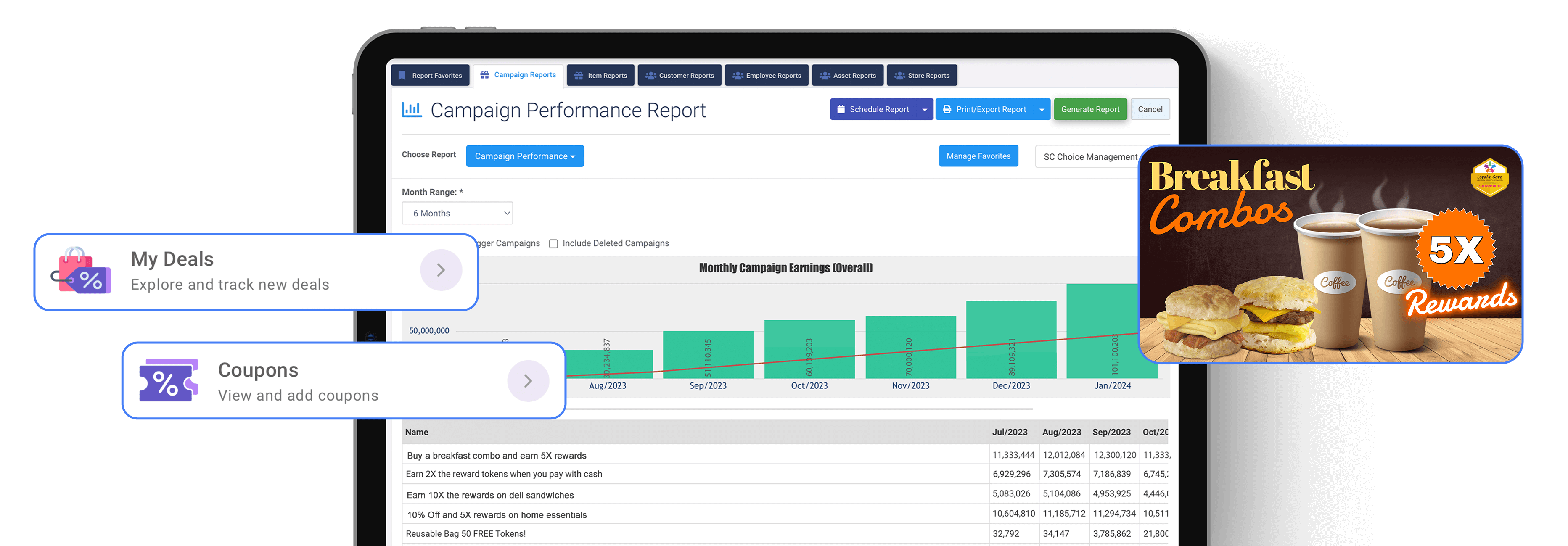Click the Schedule Report button
Image resolution: width=1568 pixels, height=546 pixels.
tap(873, 110)
